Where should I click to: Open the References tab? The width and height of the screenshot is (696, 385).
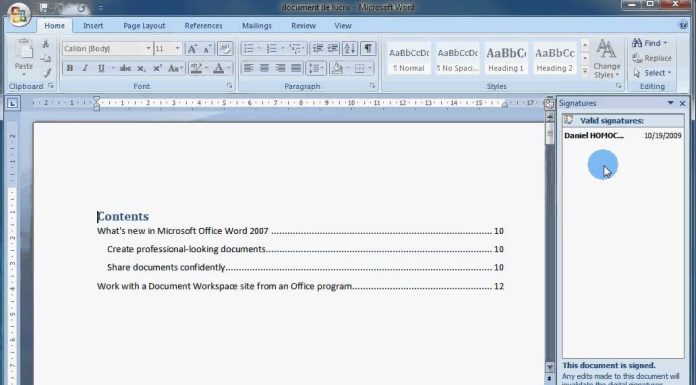coord(203,26)
